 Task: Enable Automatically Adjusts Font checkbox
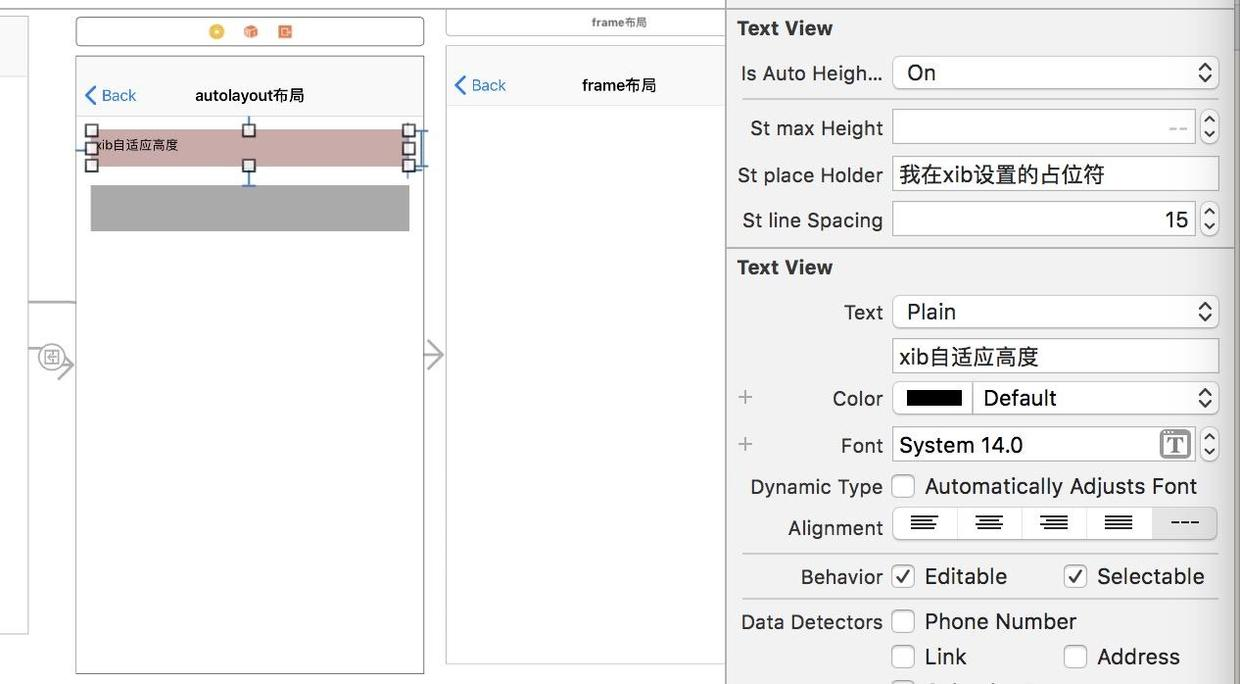pos(903,486)
